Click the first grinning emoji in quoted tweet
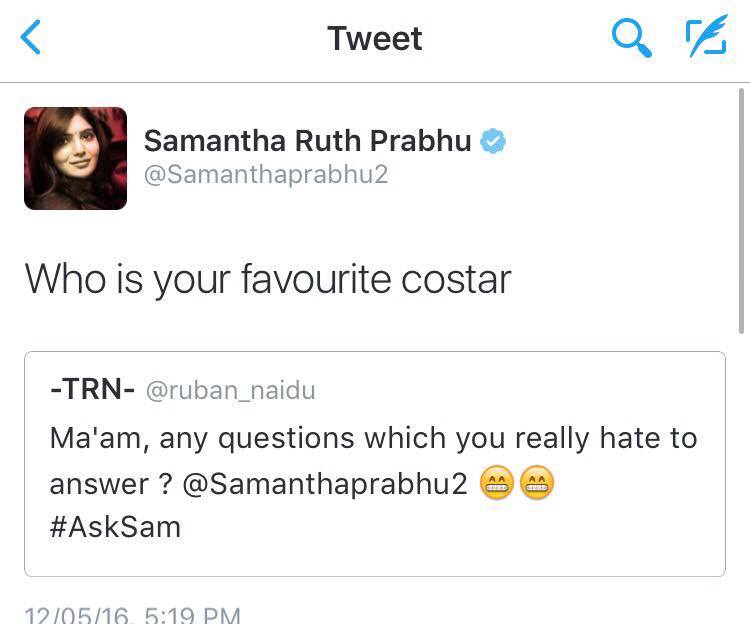 tap(497, 485)
